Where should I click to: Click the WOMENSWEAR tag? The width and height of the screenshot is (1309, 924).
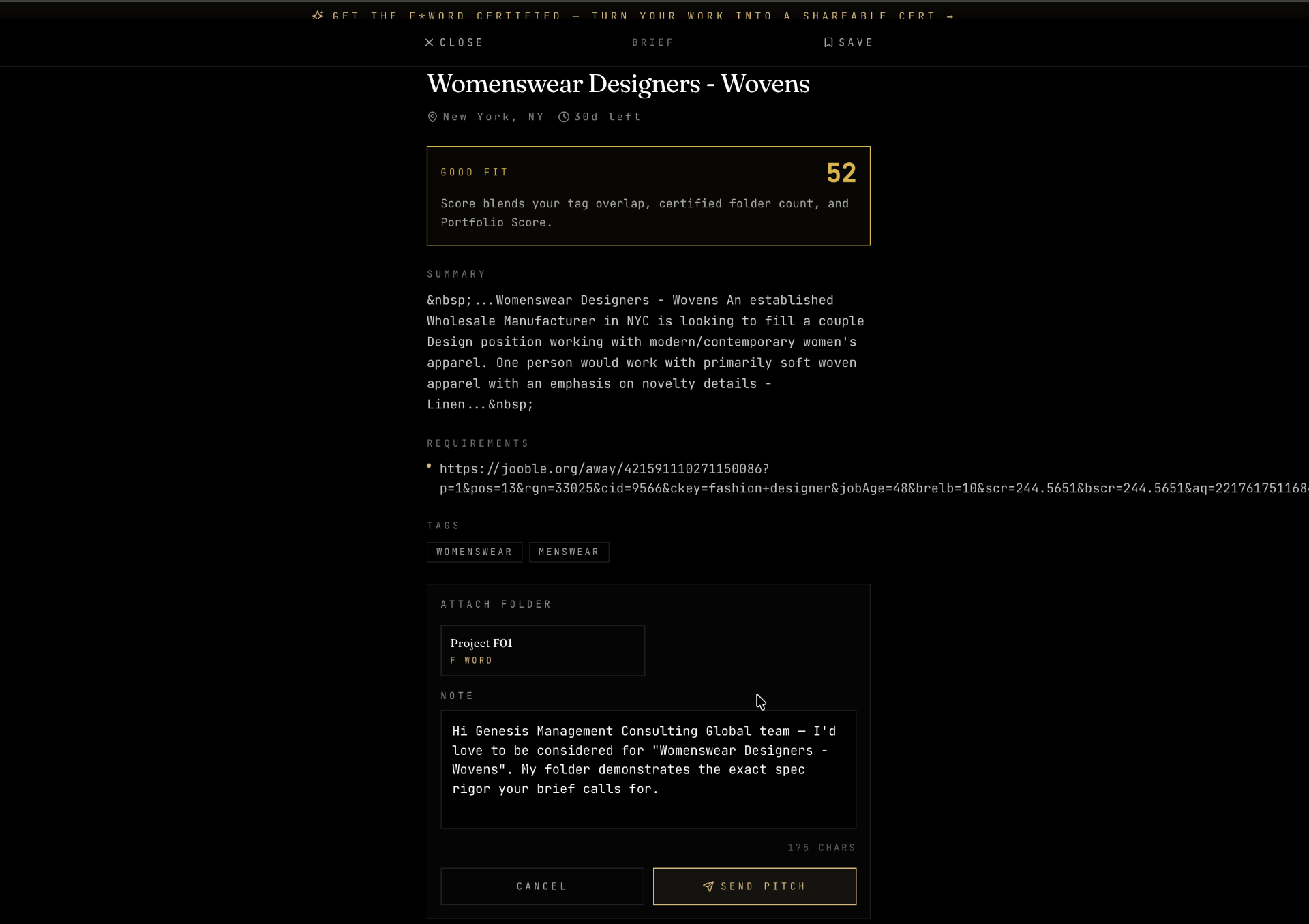click(x=475, y=552)
